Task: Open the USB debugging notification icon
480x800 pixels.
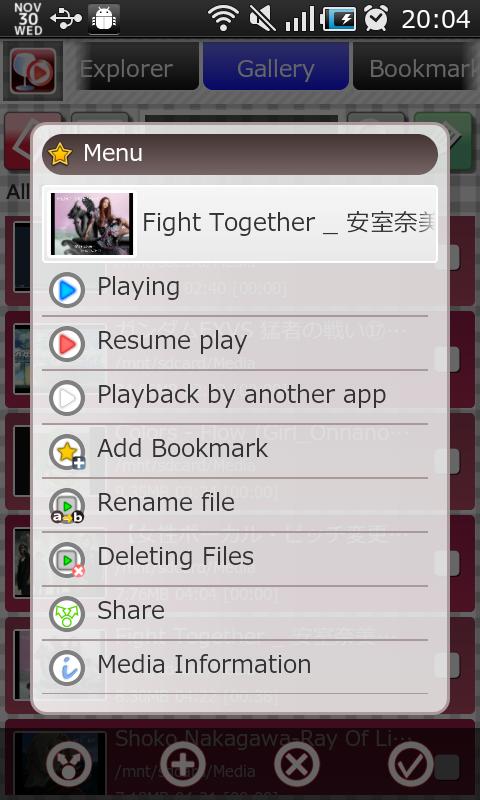Action: [x=104, y=19]
